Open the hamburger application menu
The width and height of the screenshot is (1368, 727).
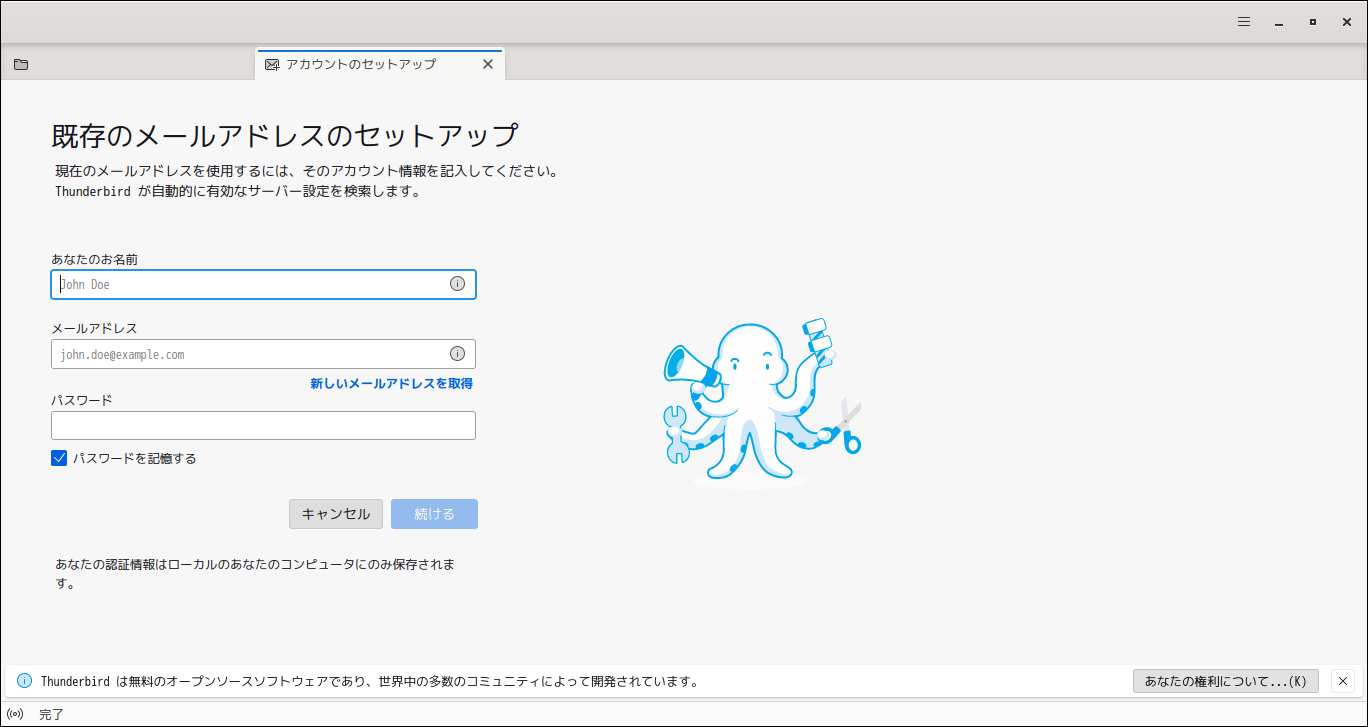(1244, 21)
